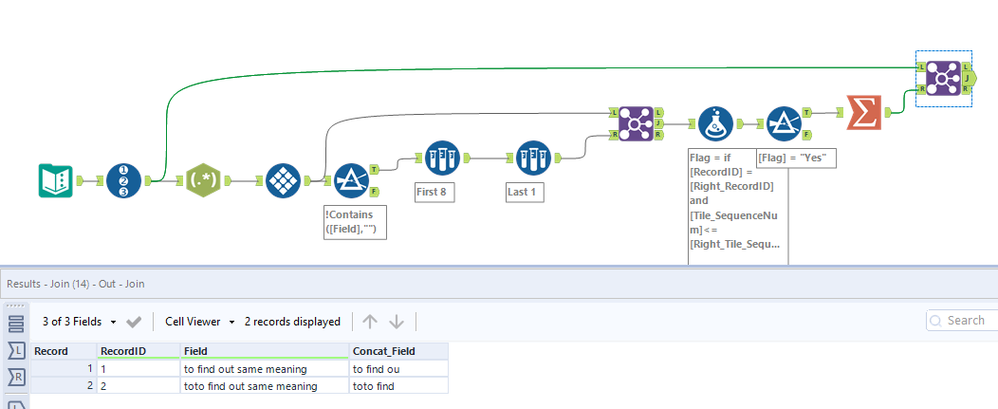This screenshot has height=409, width=998.
Task: Select the Filter tool with Flag = Yes
Action: [x=784, y=123]
